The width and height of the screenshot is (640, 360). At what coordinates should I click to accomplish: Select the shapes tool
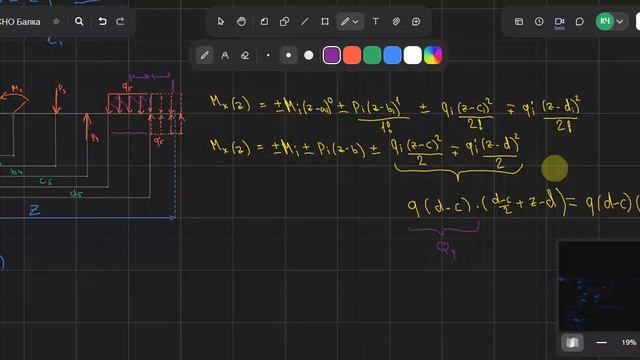(284, 21)
